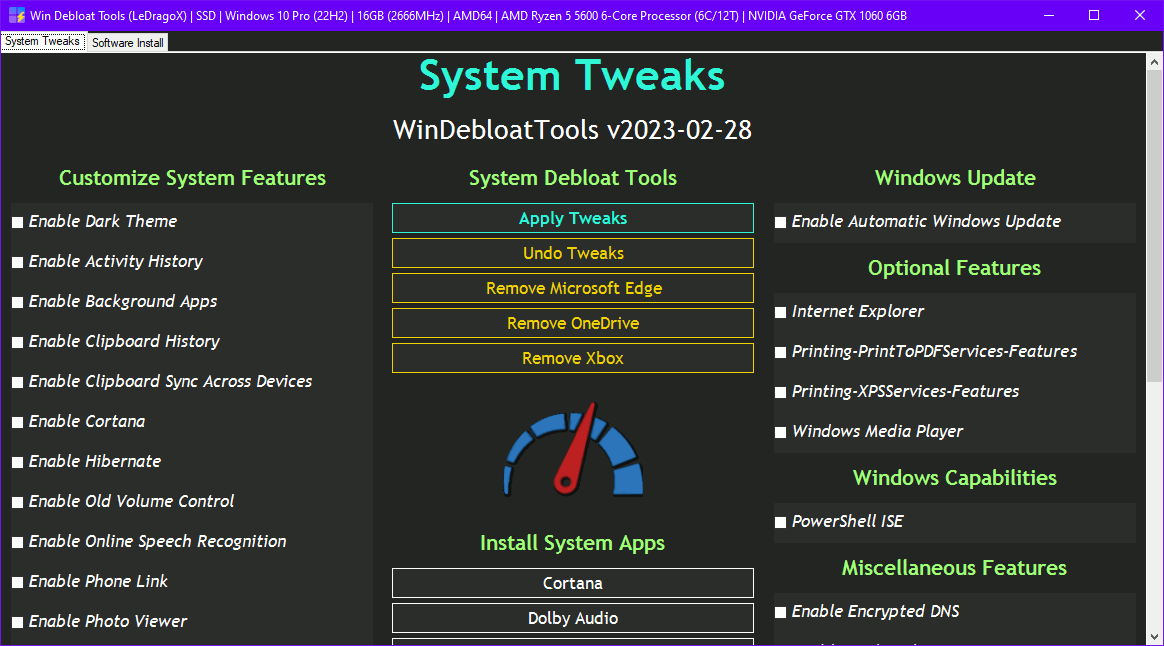Click the WinDebloatTools v2023-02-28 version text
The width and height of the screenshot is (1164, 646).
(572, 130)
